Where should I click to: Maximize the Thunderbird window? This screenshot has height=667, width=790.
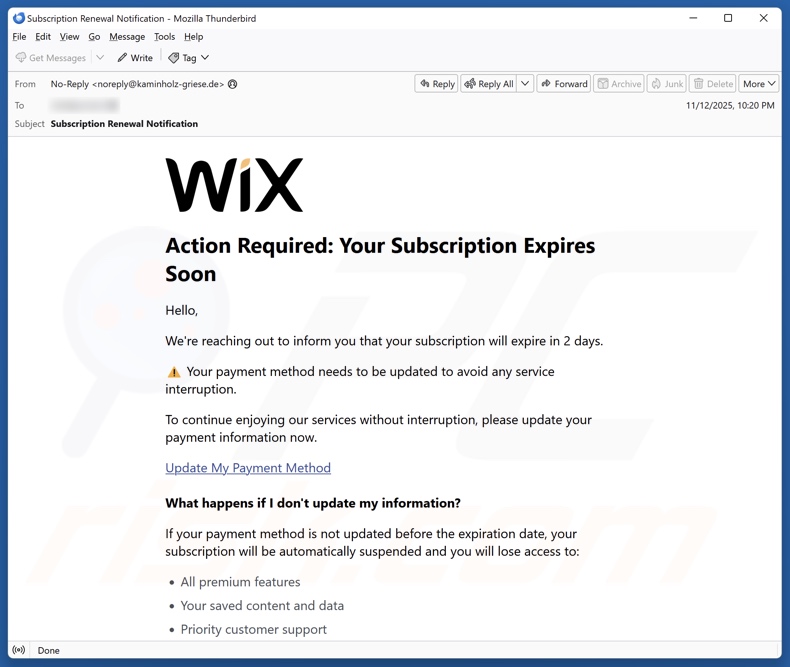(728, 18)
